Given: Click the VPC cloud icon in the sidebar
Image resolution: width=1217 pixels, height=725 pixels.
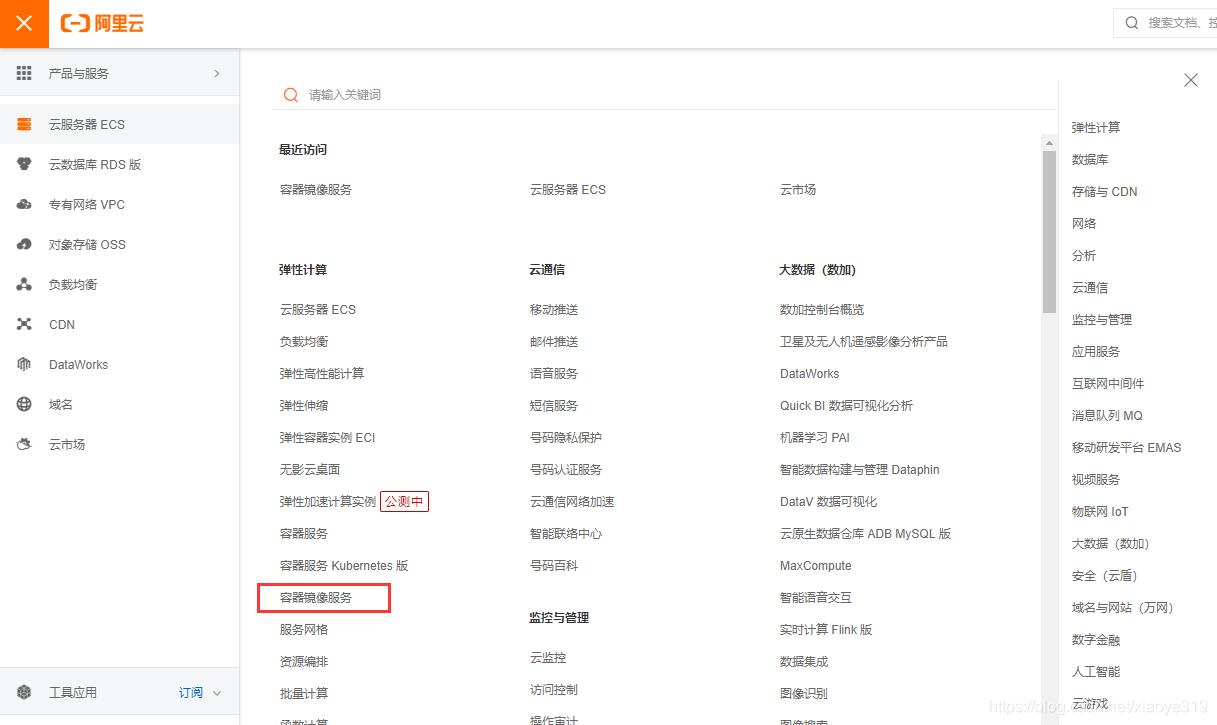Looking at the screenshot, I should [x=24, y=204].
